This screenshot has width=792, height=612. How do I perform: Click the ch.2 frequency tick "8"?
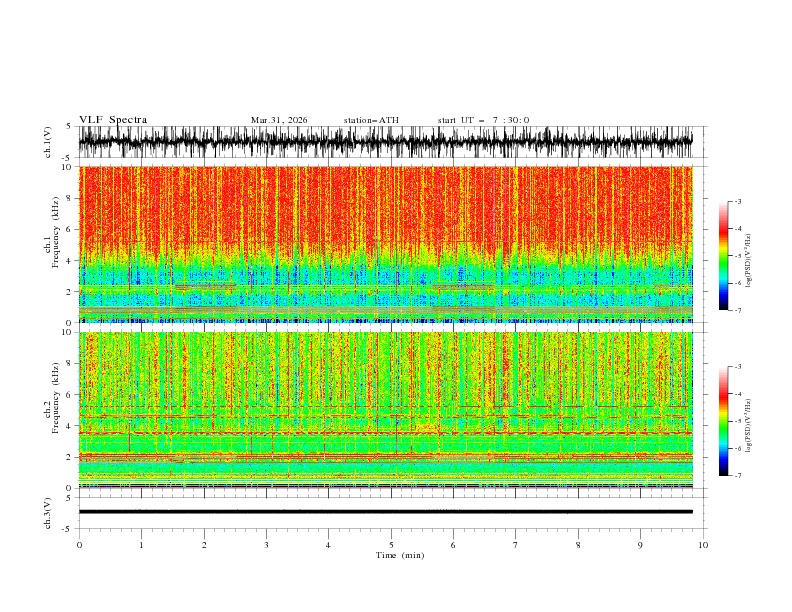coord(70,364)
